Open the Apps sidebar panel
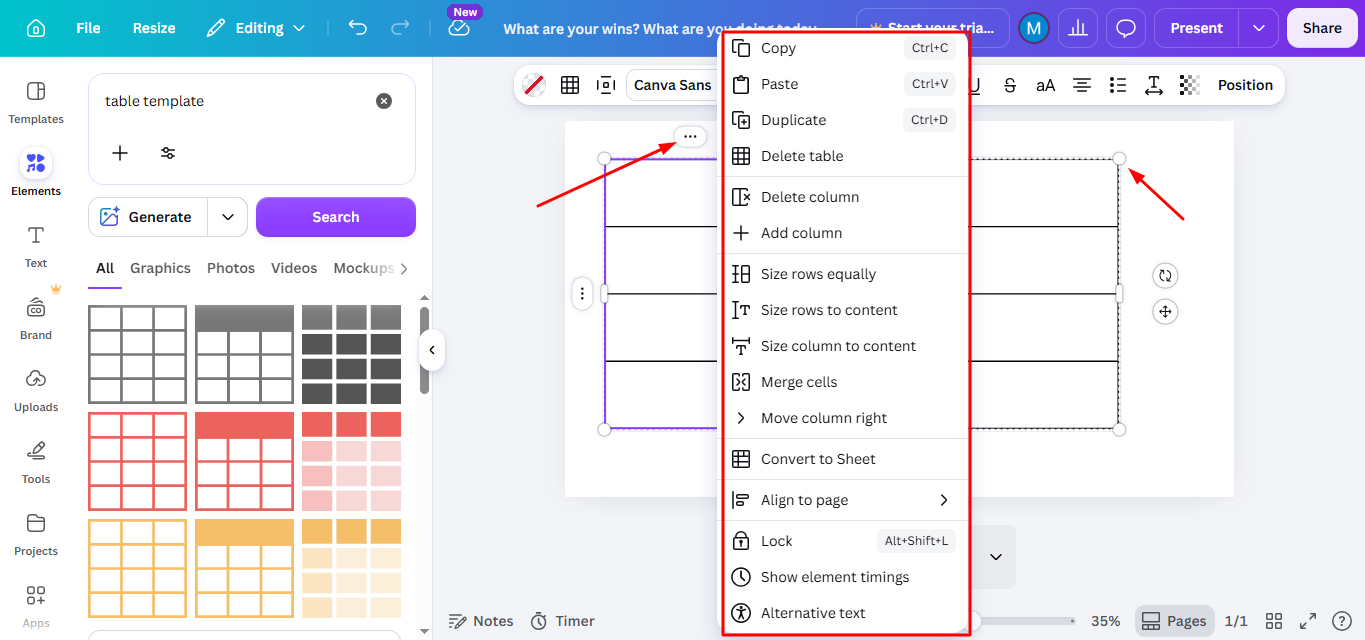This screenshot has width=1365, height=640. pos(36,606)
